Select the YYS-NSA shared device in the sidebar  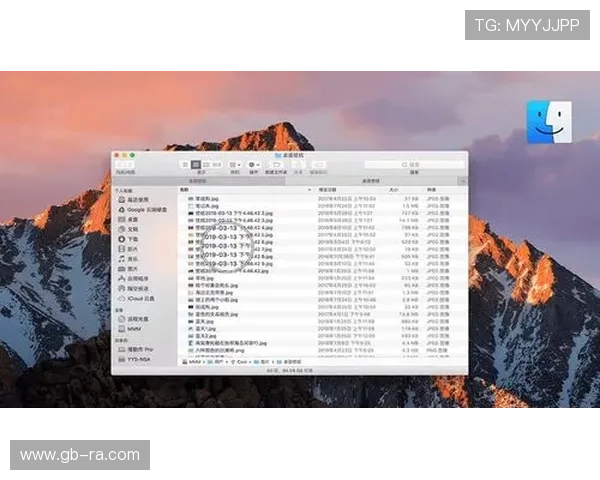click(x=138, y=357)
